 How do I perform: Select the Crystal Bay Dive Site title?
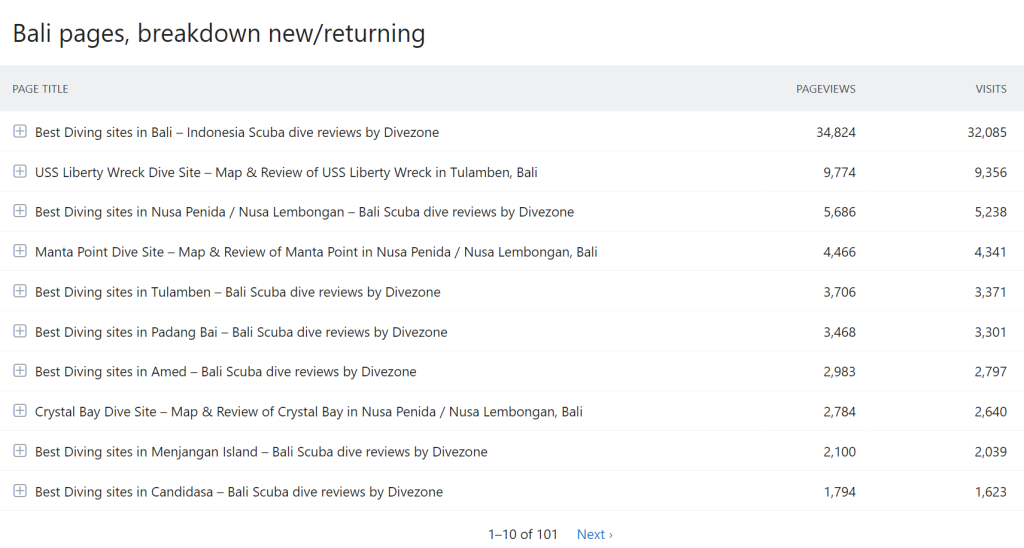pos(308,412)
